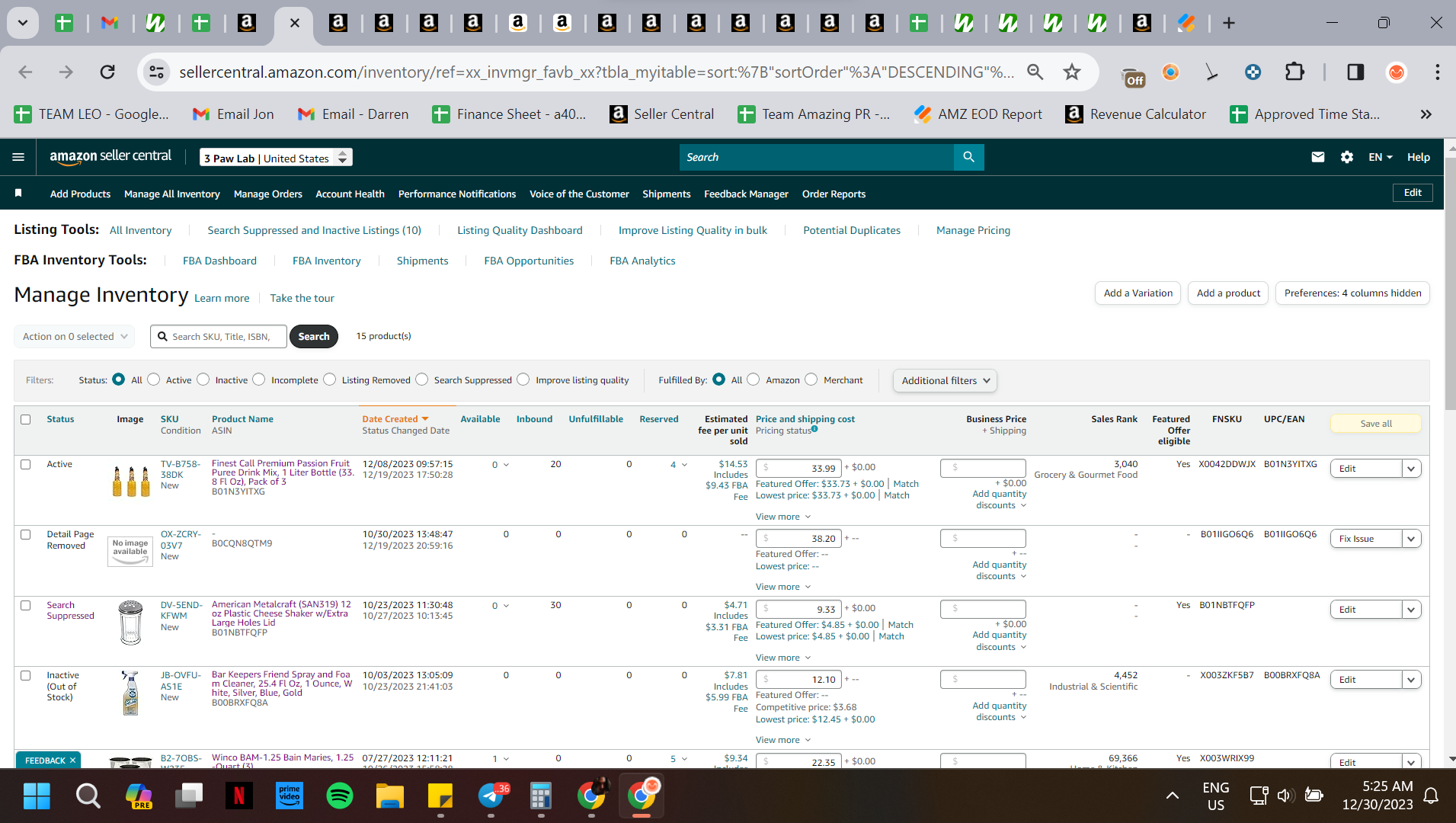Viewport: 1456px width, 823px height.
Task: Select the Incomplete status radio button
Action: click(x=259, y=379)
